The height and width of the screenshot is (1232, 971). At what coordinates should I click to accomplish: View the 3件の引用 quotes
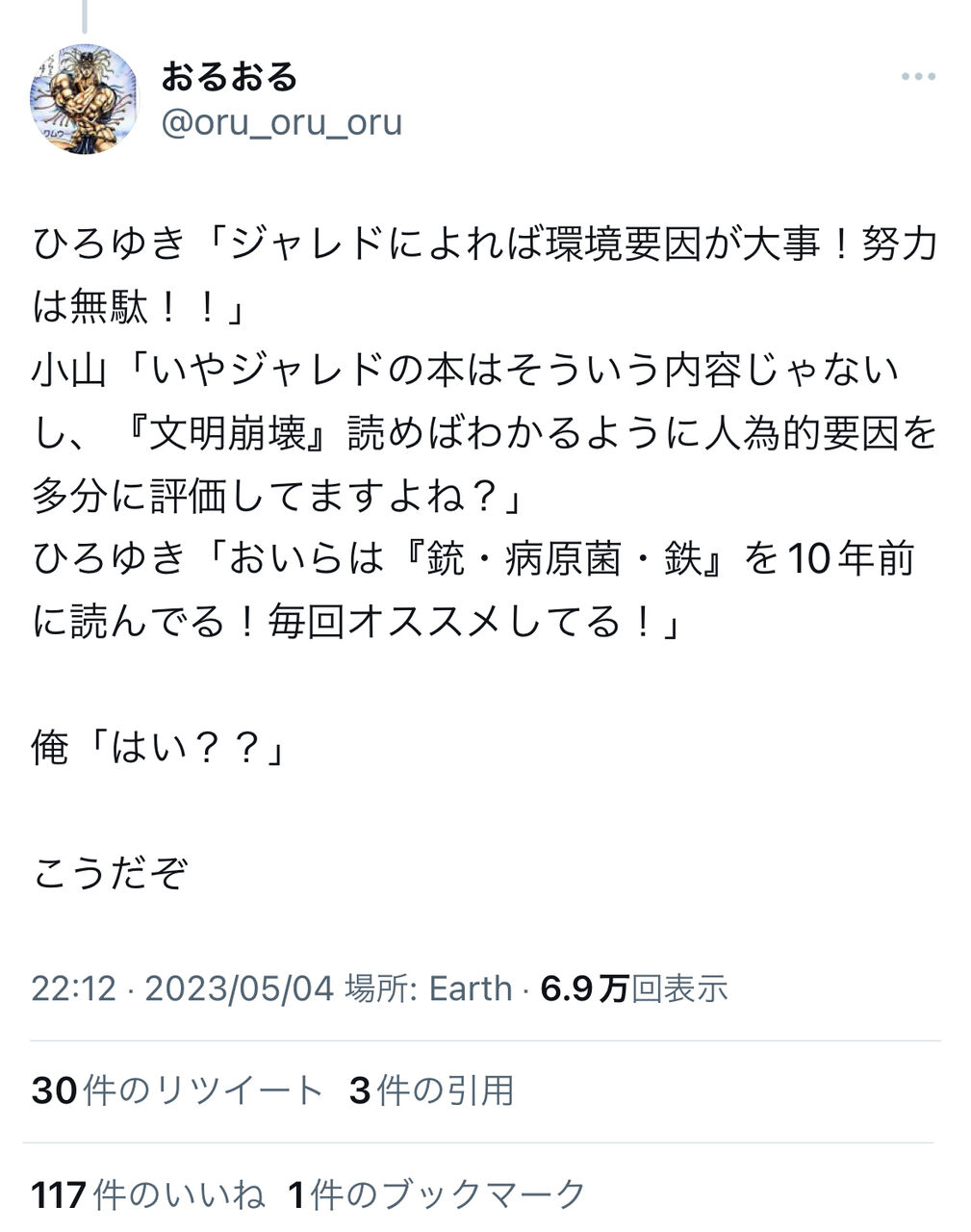coord(432,1091)
